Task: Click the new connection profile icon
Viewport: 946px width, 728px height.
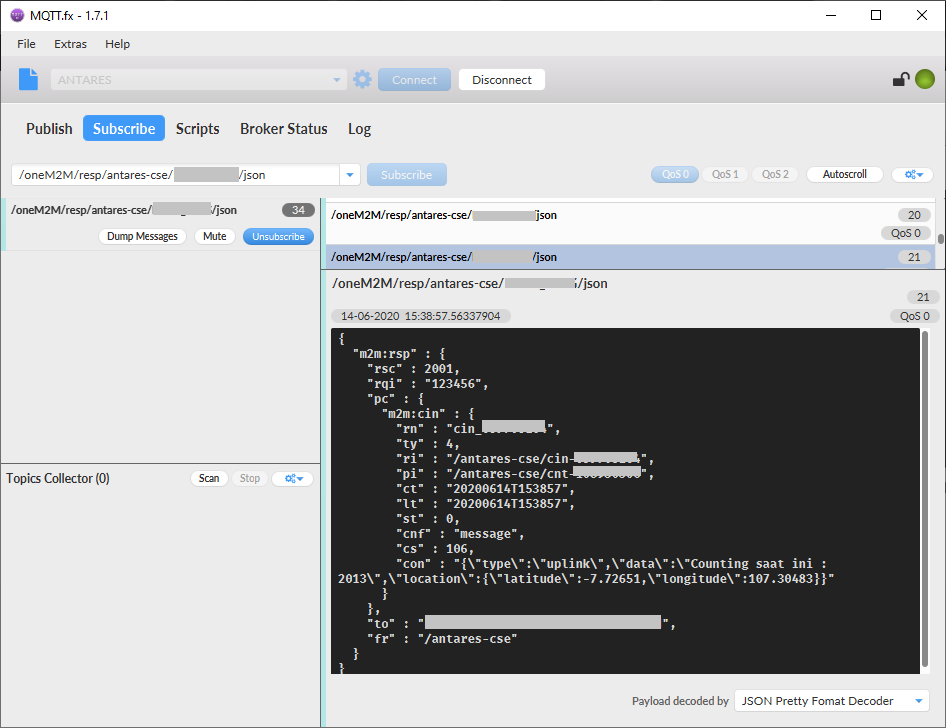Action: click(x=26, y=79)
